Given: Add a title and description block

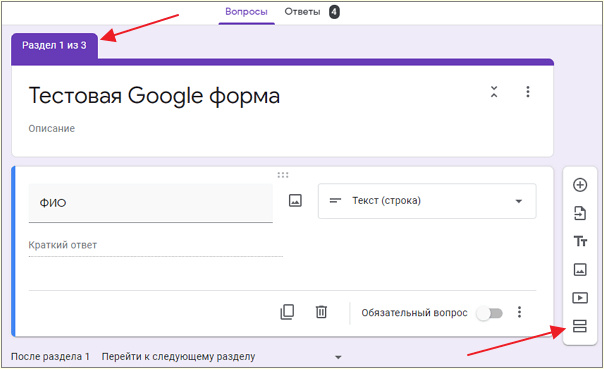Looking at the screenshot, I should point(580,242).
